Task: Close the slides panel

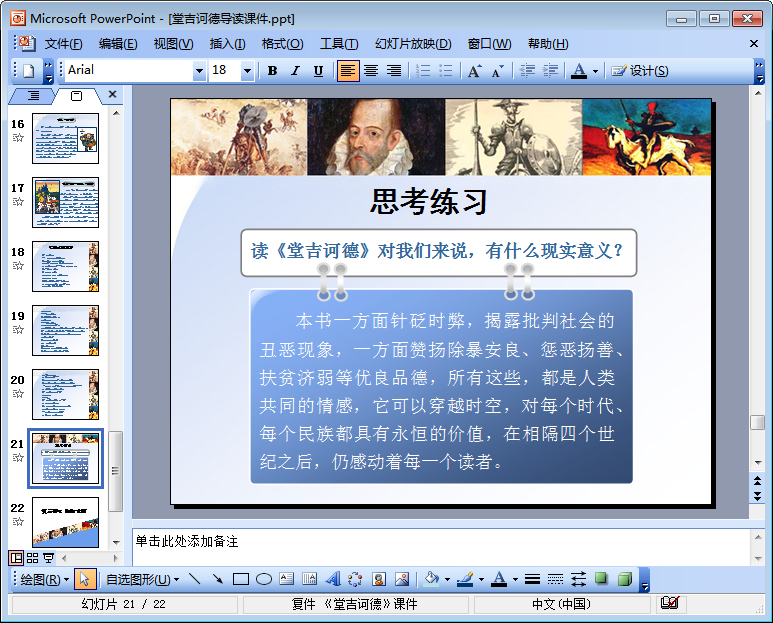Action: point(112,94)
